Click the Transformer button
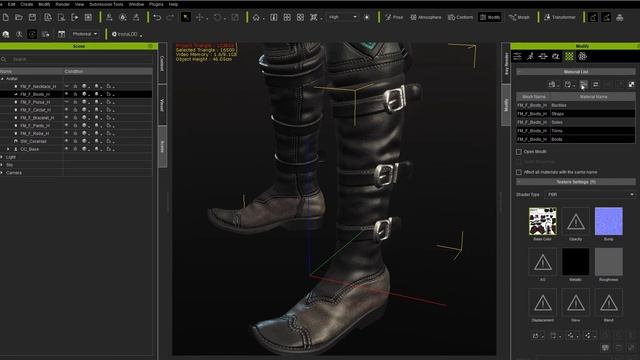 (x=560, y=17)
